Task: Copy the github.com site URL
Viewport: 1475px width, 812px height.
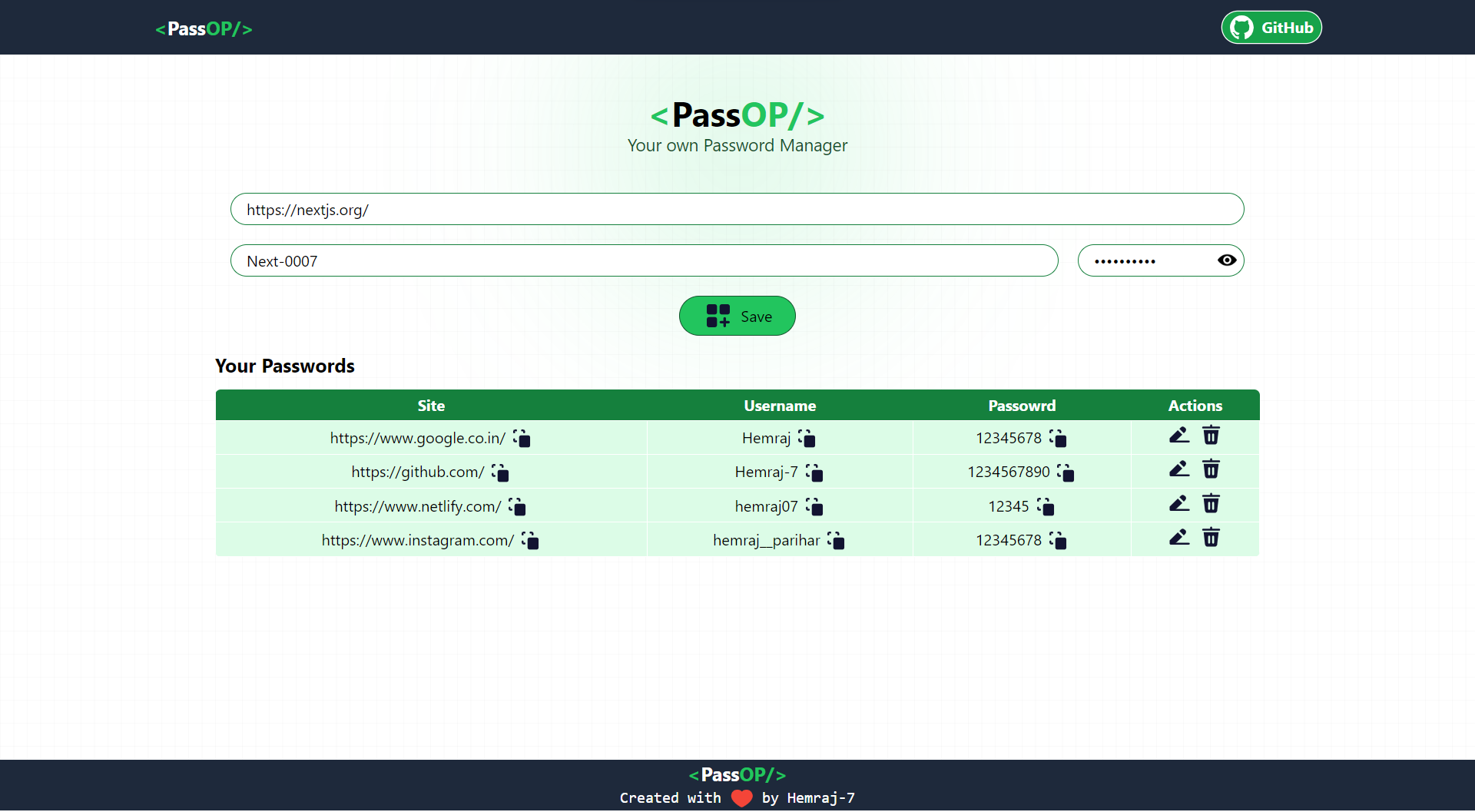Action: tap(500, 472)
